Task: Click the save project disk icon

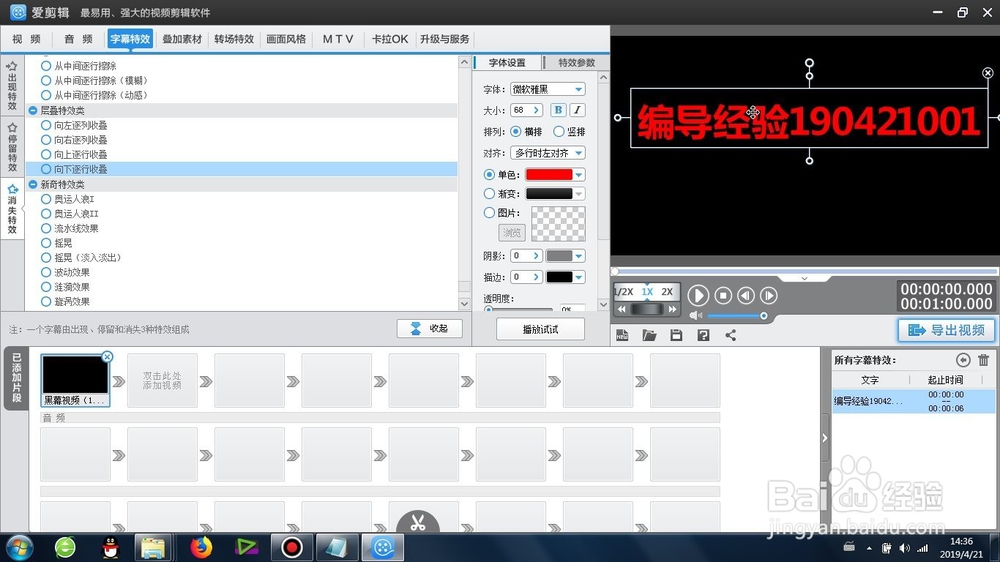Action: tap(676, 335)
